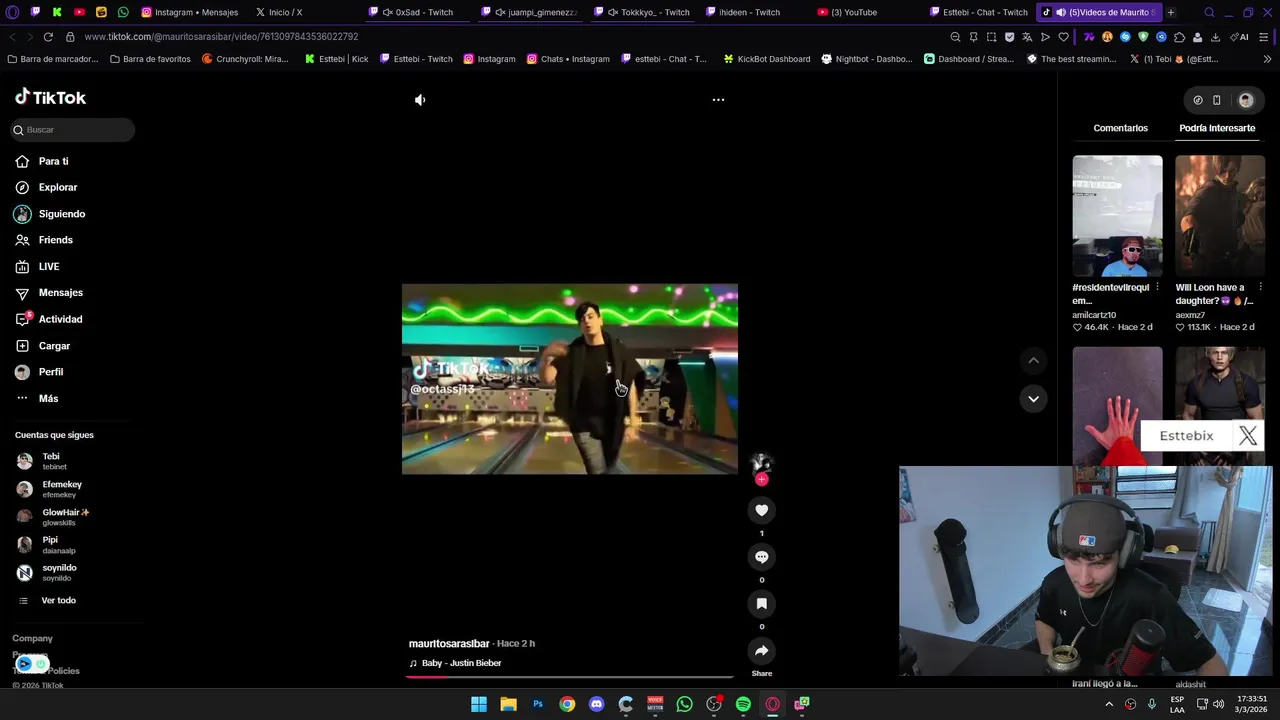Seek the video progress bar
The image size is (1280, 720).
click(570, 677)
